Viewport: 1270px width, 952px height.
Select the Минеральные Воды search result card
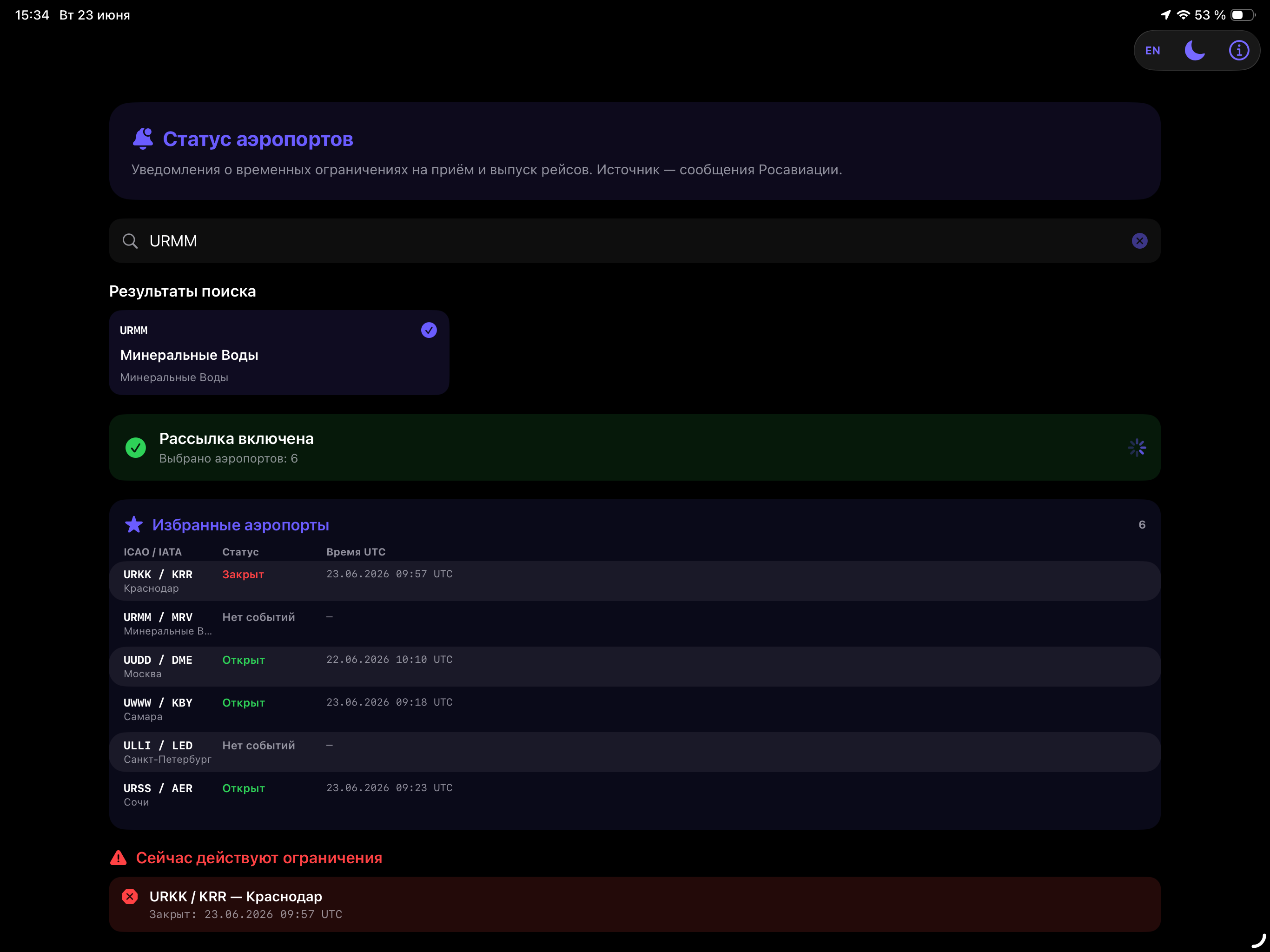coord(279,352)
